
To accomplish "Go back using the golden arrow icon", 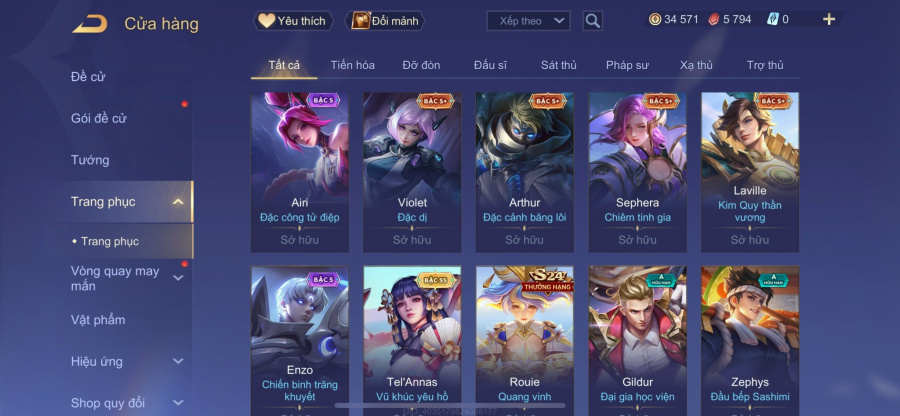I will [x=90, y=24].
